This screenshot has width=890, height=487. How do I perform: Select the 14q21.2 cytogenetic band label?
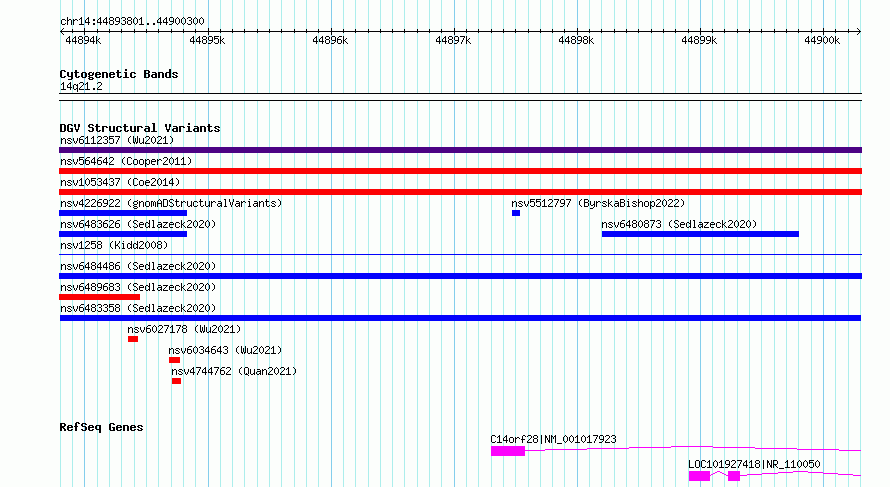[81, 86]
